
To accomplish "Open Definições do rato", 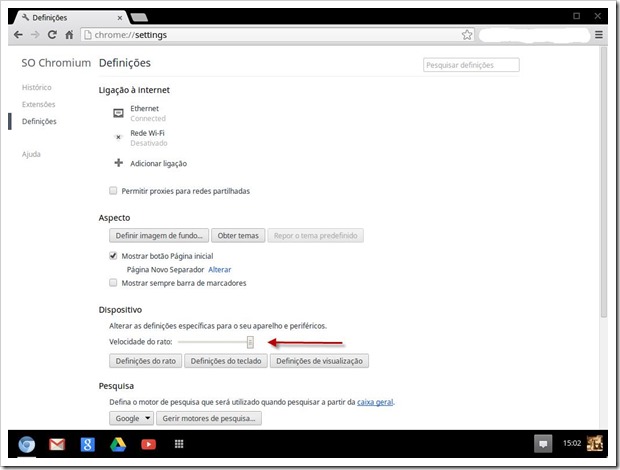I will [x=146, y=361].
